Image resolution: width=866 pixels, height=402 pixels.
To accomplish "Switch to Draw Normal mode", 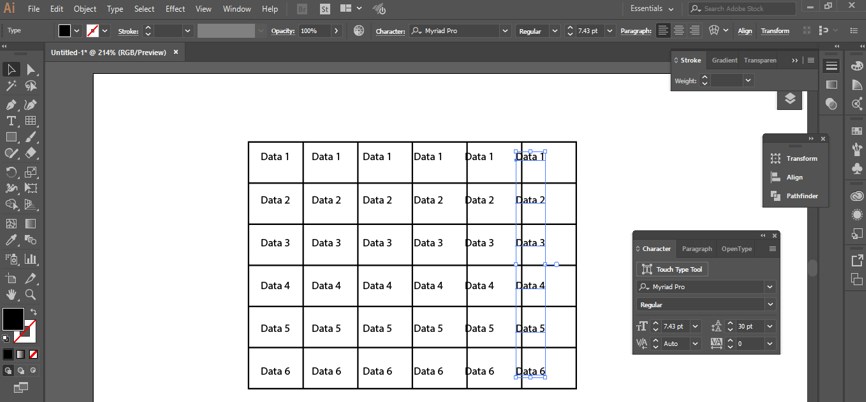I will coord(8,371).
